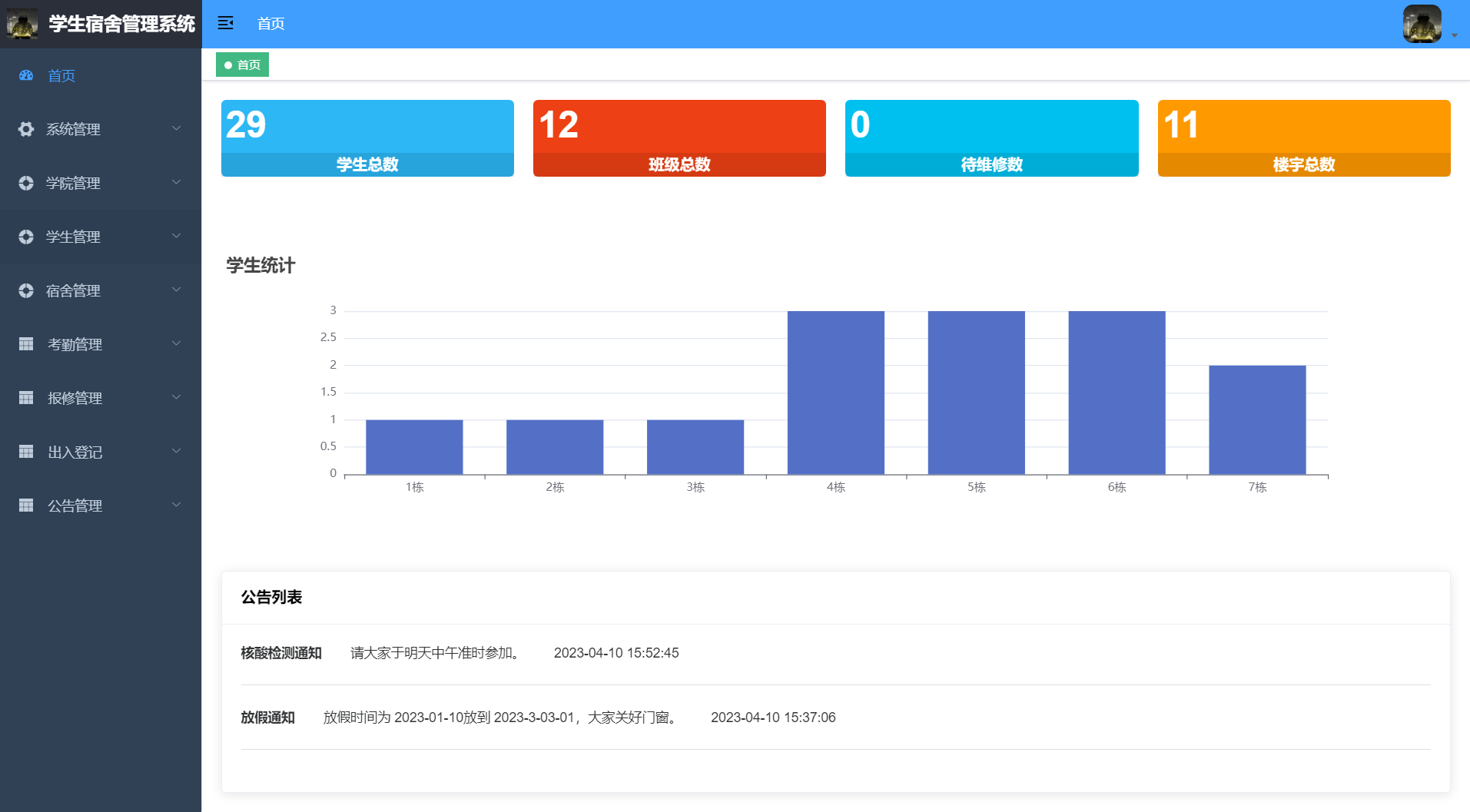Open the user avatar in top right
Image resolution: width=1470 pixels, height=812 pixels.
[x=1422, y=24]
